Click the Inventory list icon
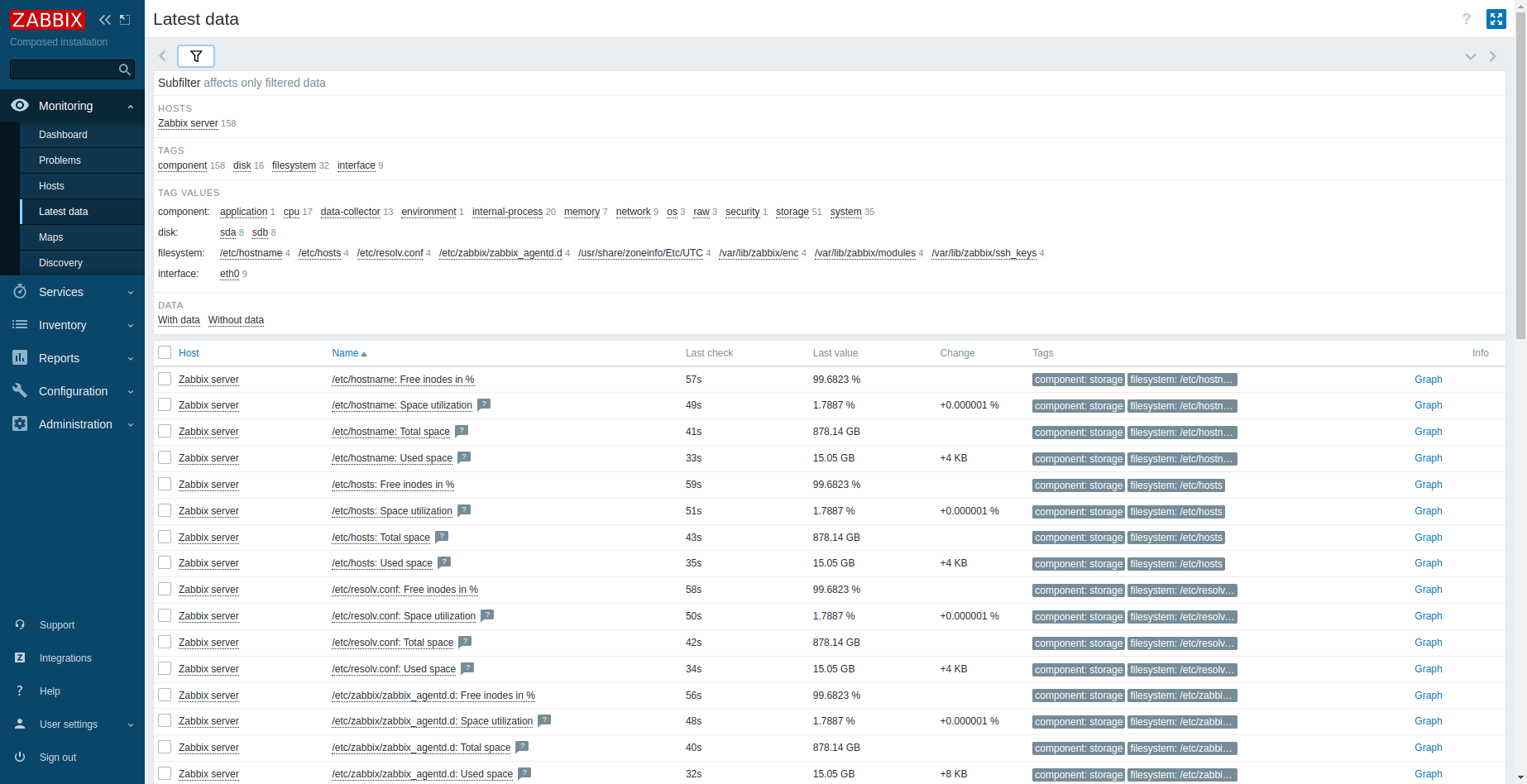This screenshot has width=1527, height=784. (x=20, y=325)
